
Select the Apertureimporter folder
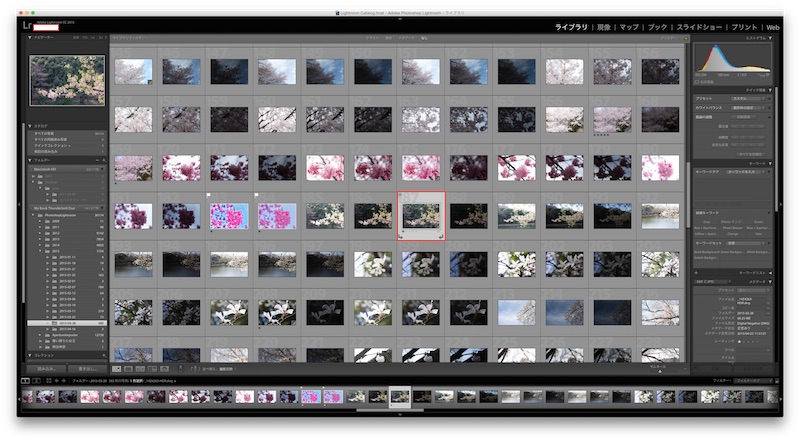tap(66, 335)
